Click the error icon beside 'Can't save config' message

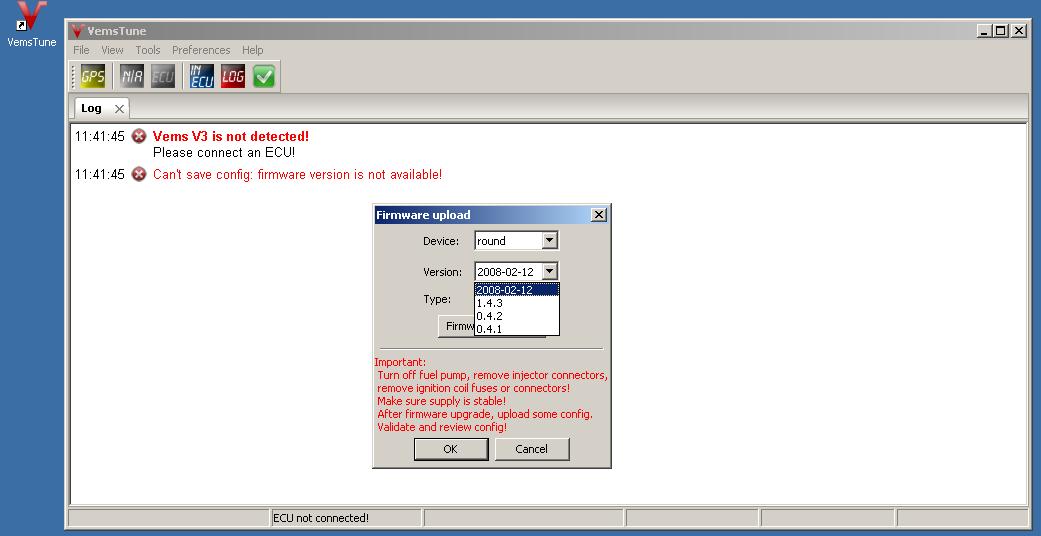coord(138,174)
